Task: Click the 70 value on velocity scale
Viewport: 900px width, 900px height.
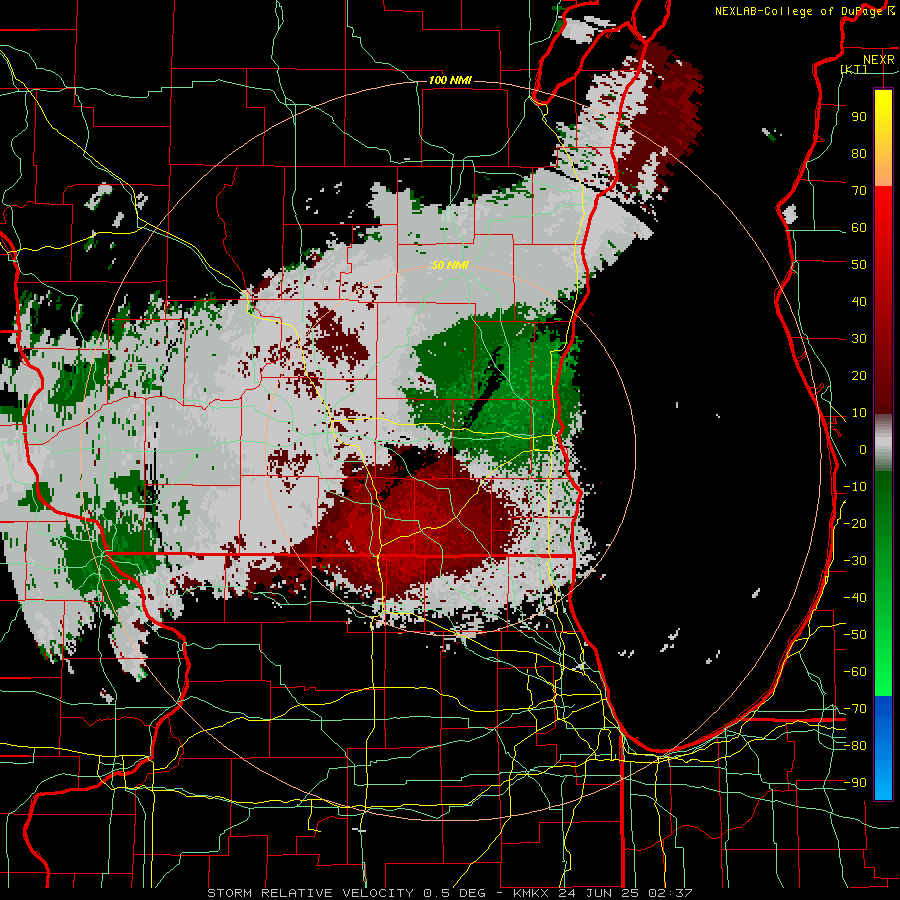Action: click(859, 191)
